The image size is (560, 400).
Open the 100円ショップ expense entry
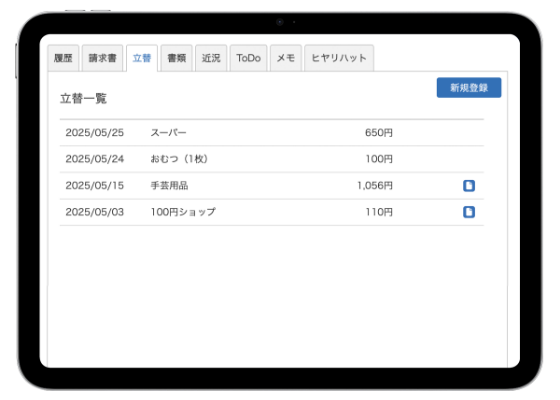click(x=272, y=212)
